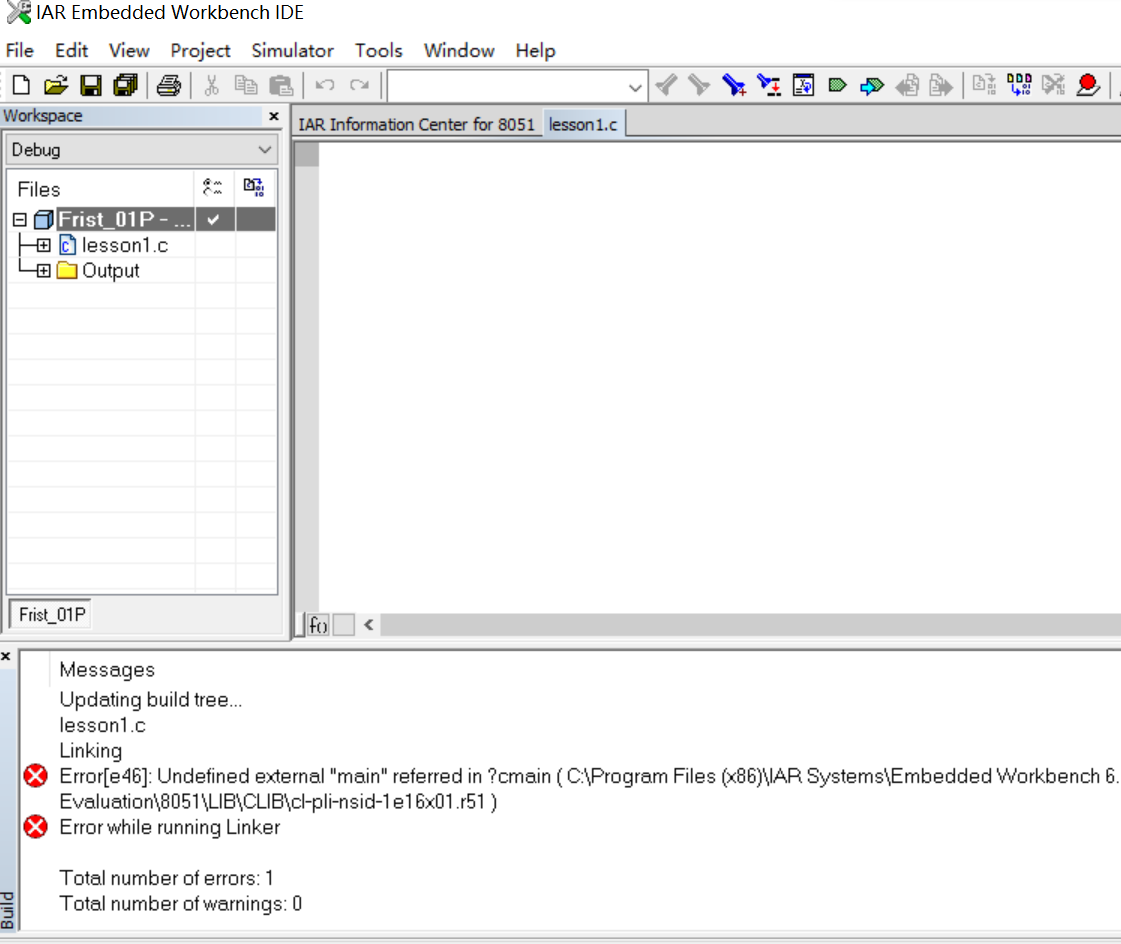Screen dimensions: 1121x944
Task: Click the Undo arrow icon
Action: coord(325,86)
